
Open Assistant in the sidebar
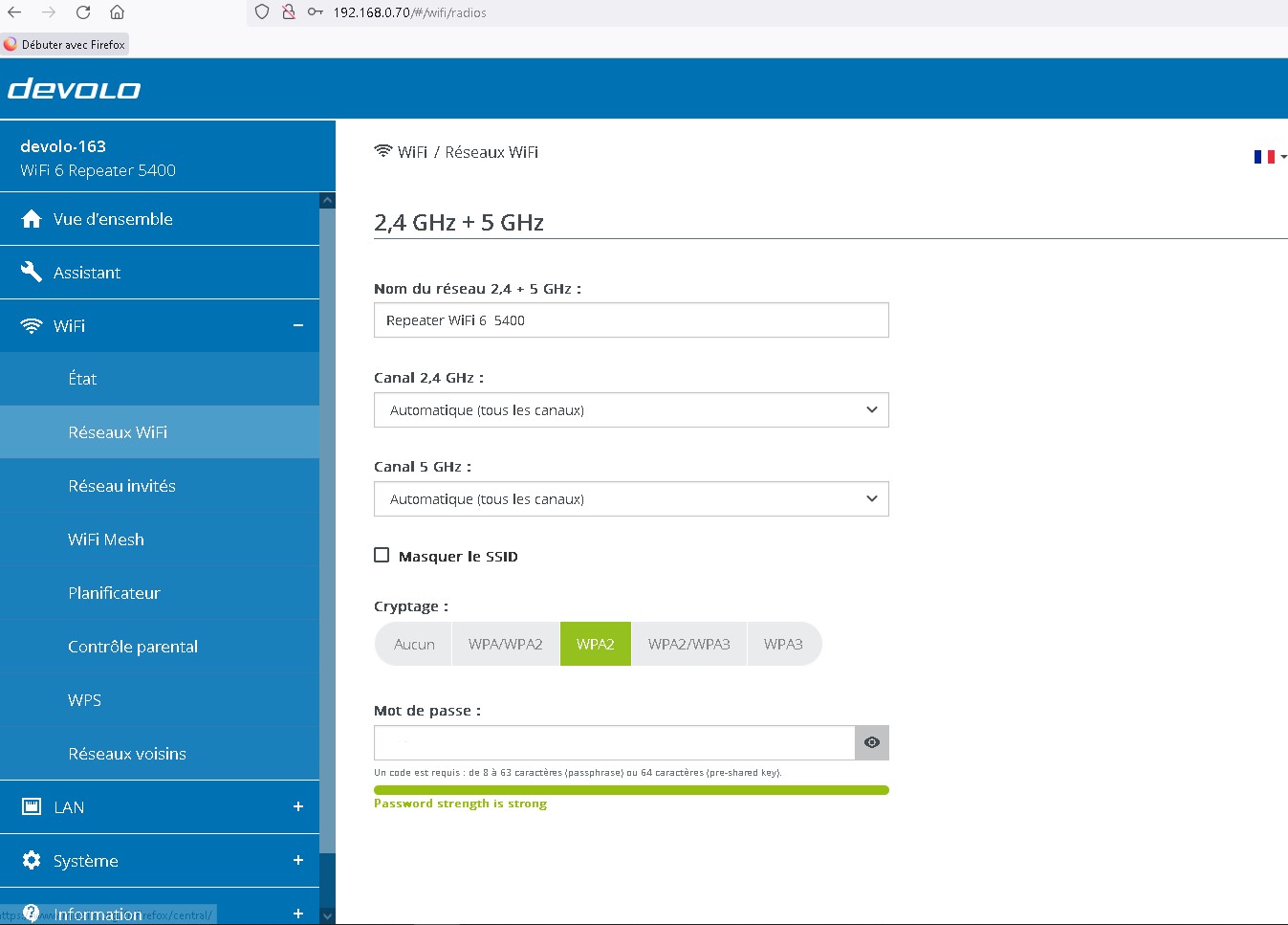coord(160,273)
